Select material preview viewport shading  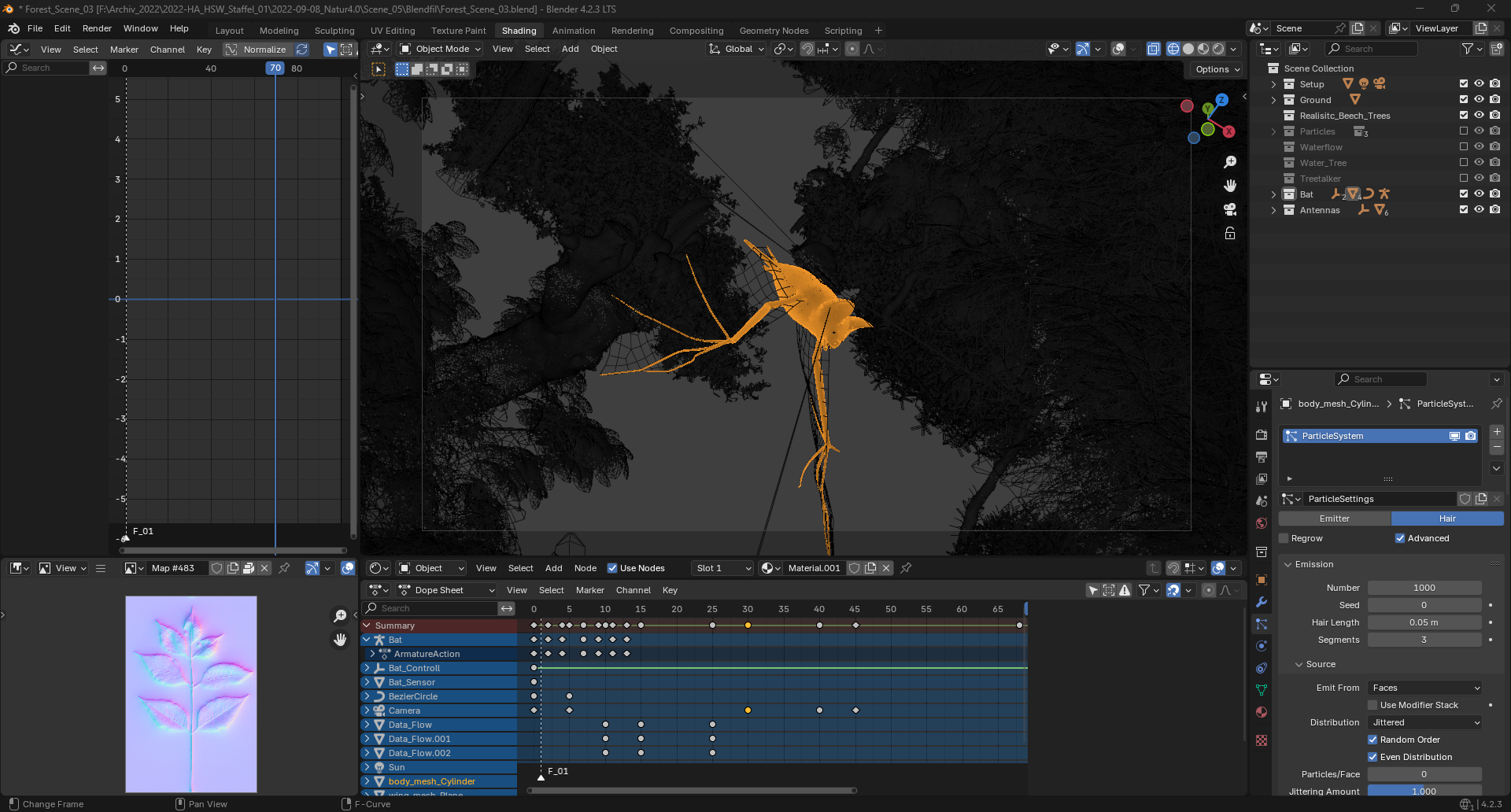pyautogui.click(x=1203, y=49)
